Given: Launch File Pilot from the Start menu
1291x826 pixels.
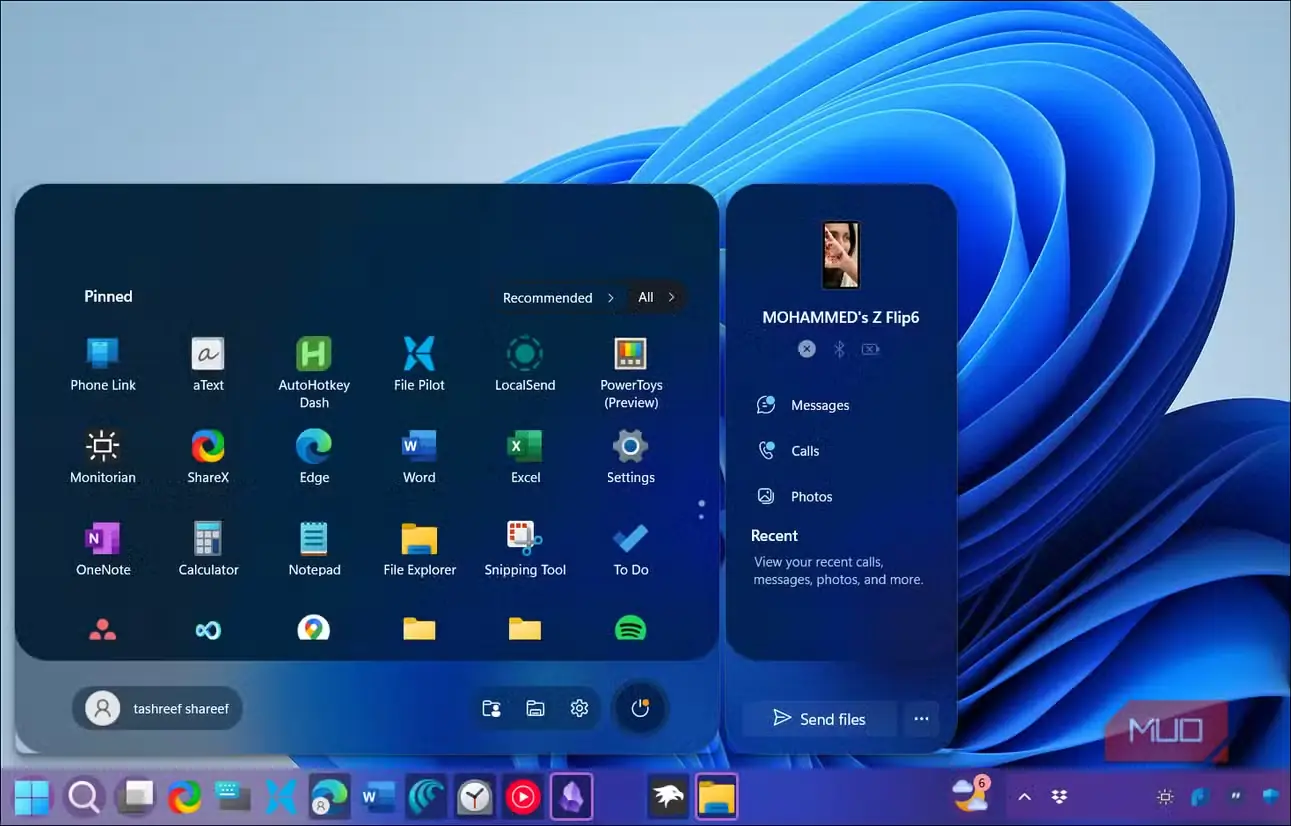Looking at the screenshot, I should 419,364.
